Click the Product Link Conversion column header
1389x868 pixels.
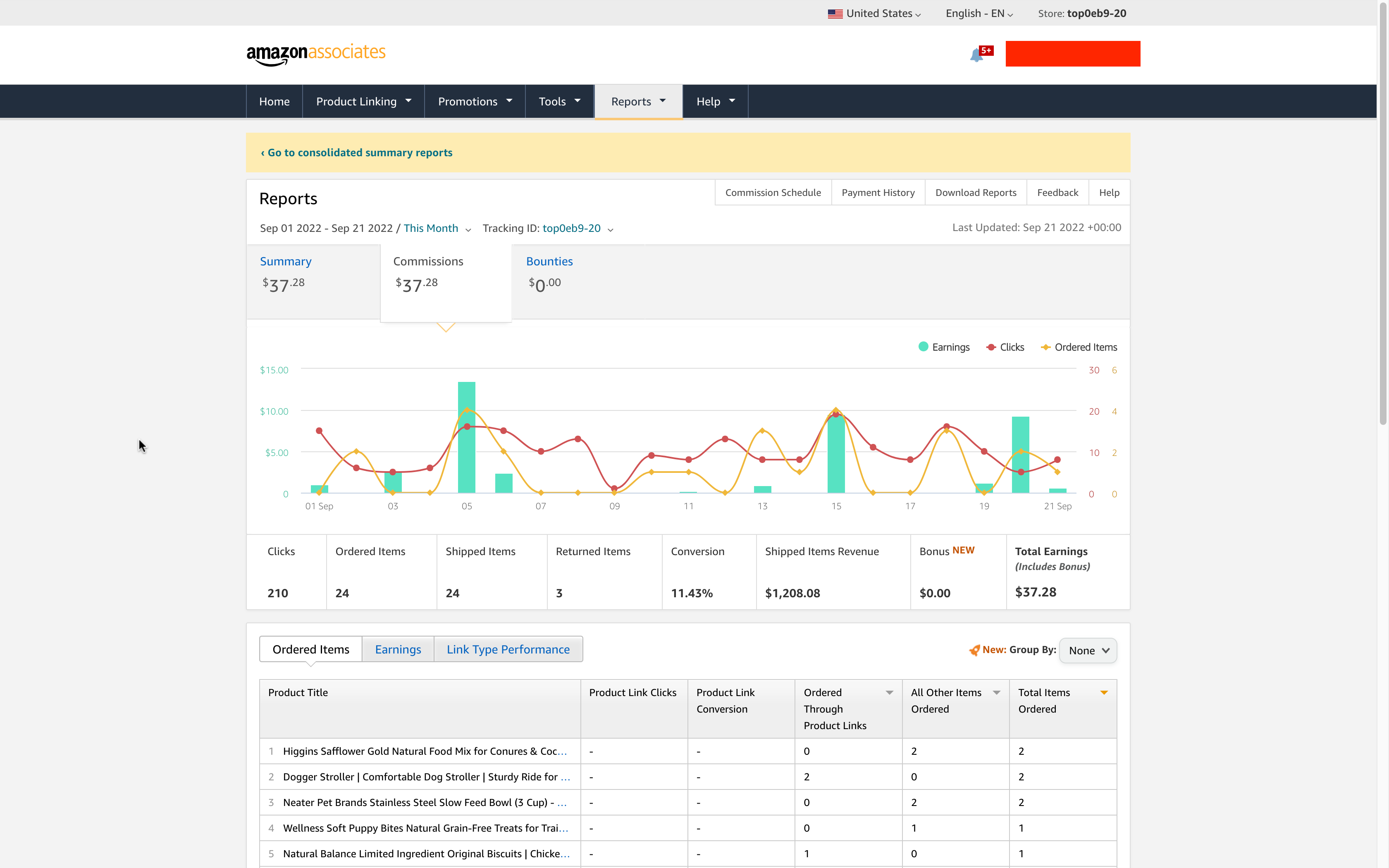[741, 709]
